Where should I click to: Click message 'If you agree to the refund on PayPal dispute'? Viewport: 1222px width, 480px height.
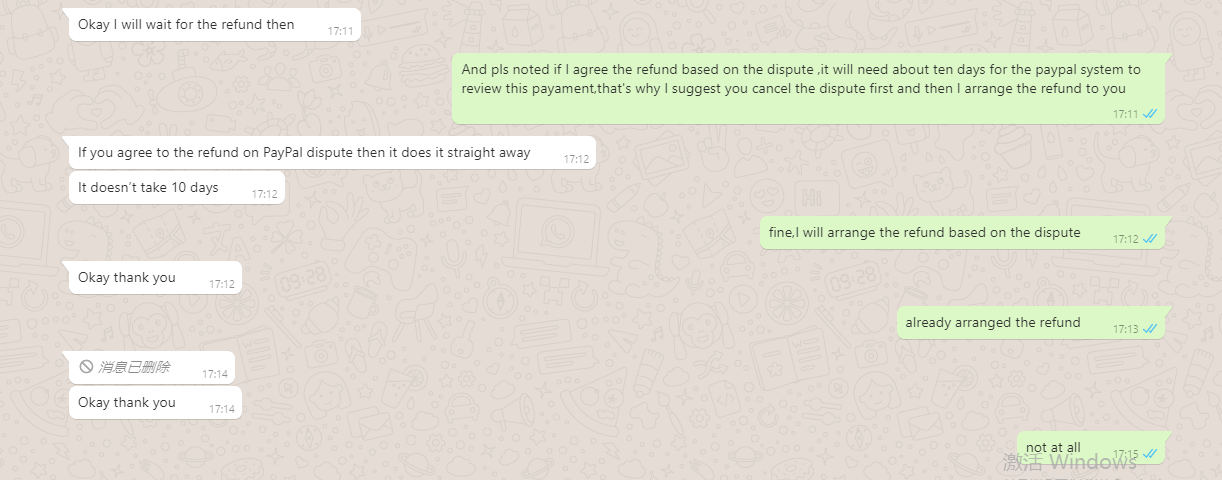332,153
